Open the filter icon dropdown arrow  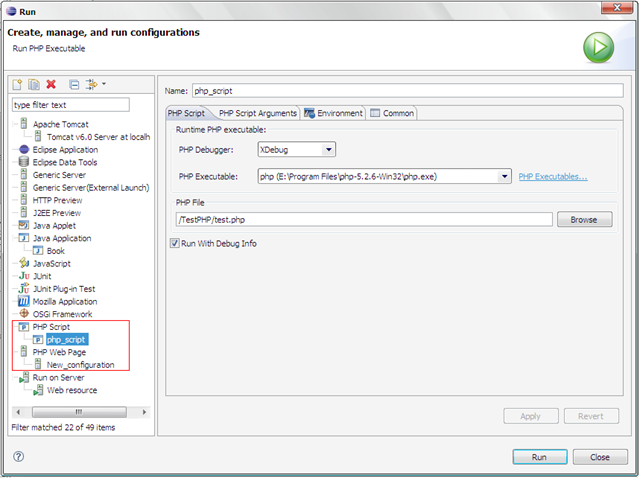pos(104,84)
